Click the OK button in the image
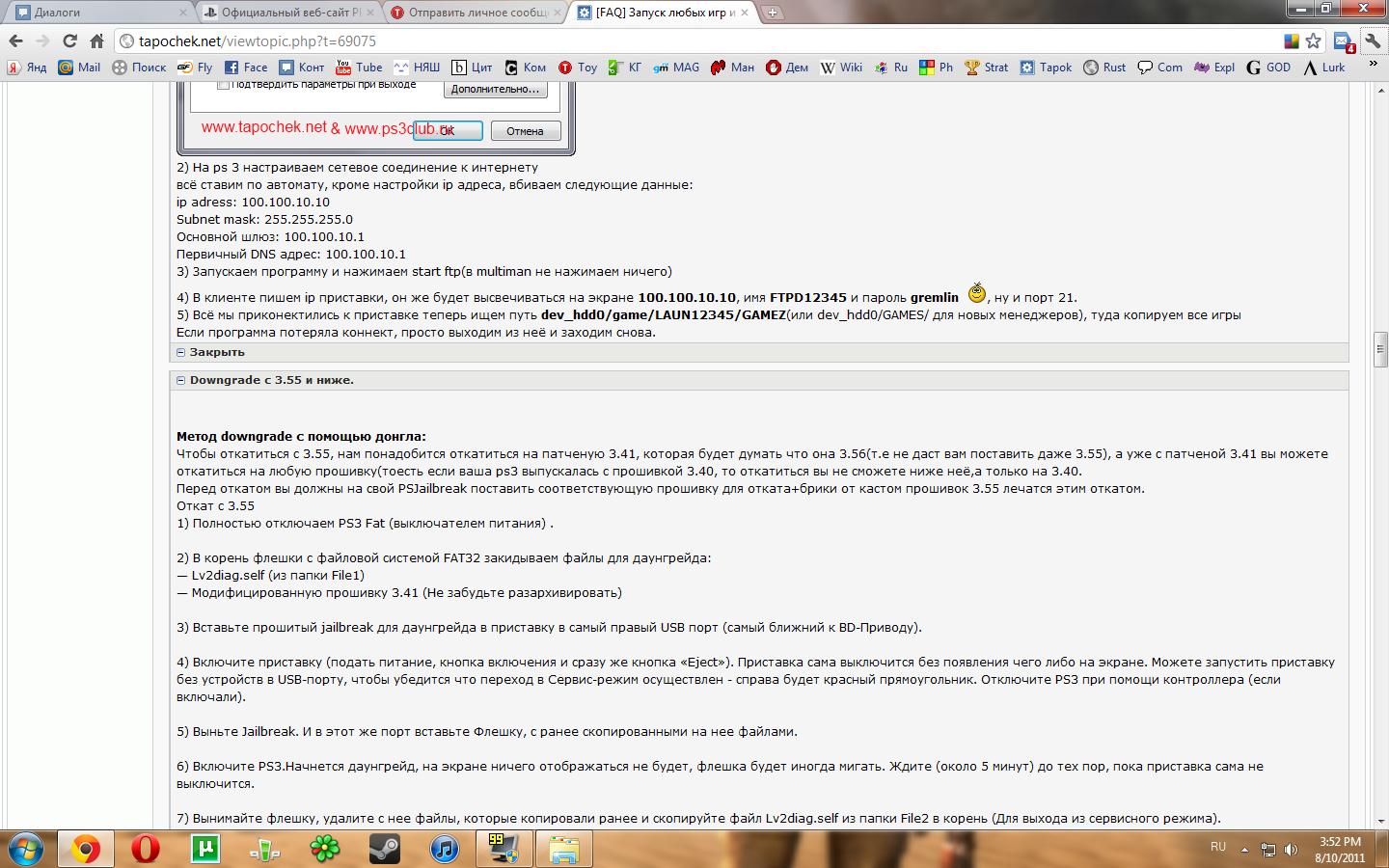The height and width of the screenshot is (868, 1389). coord(448,131)
